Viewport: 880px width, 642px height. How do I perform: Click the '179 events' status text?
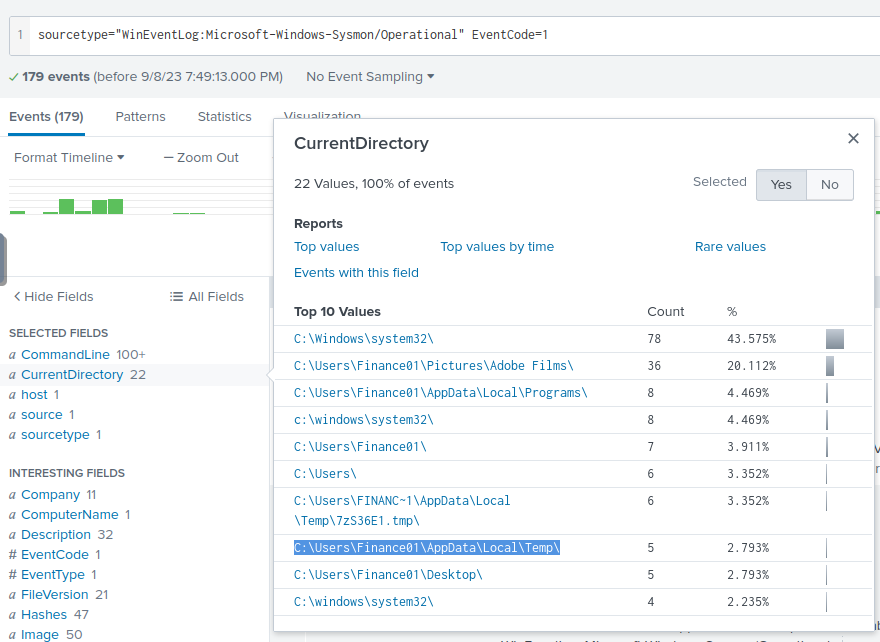56,76
